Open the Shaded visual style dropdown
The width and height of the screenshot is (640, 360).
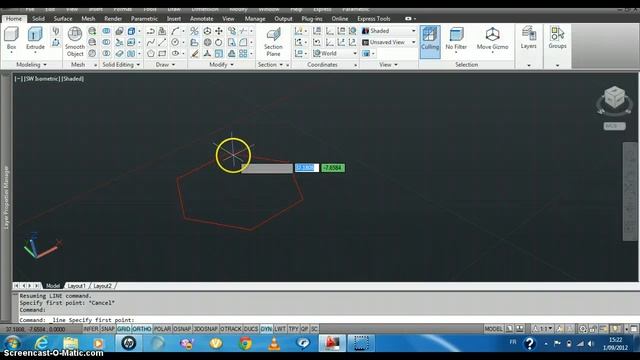389,31
